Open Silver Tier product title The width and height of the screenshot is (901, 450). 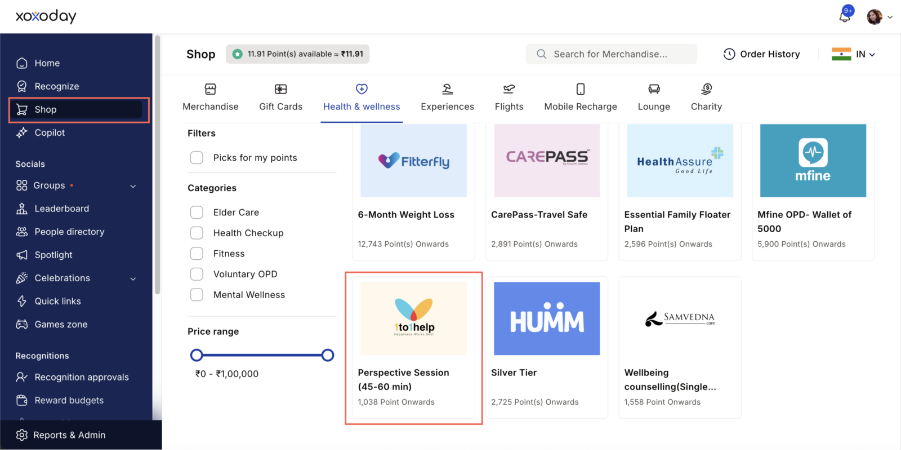[514, 372]
